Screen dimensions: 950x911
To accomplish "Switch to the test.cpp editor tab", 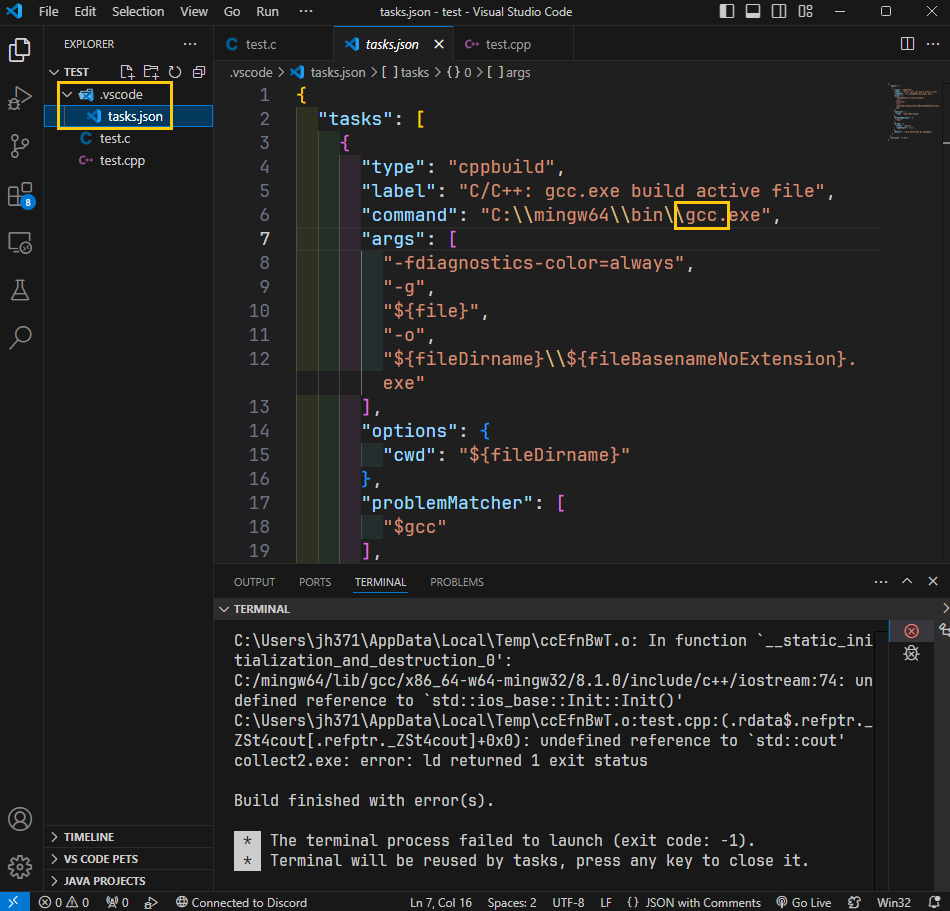I will point(507,44).
